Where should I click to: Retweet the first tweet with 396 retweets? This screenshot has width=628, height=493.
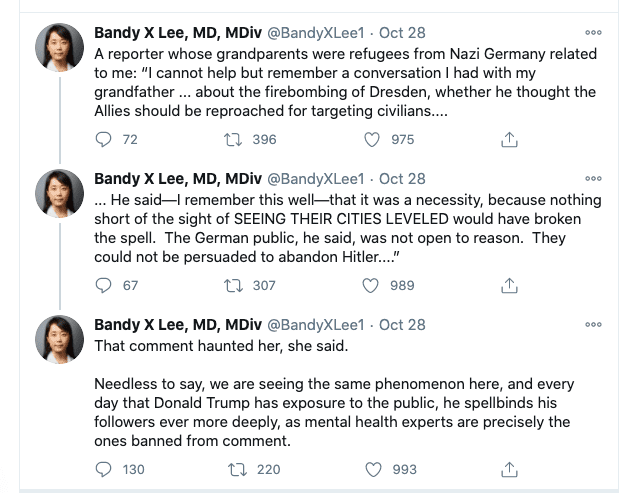[x=233, y=139]
